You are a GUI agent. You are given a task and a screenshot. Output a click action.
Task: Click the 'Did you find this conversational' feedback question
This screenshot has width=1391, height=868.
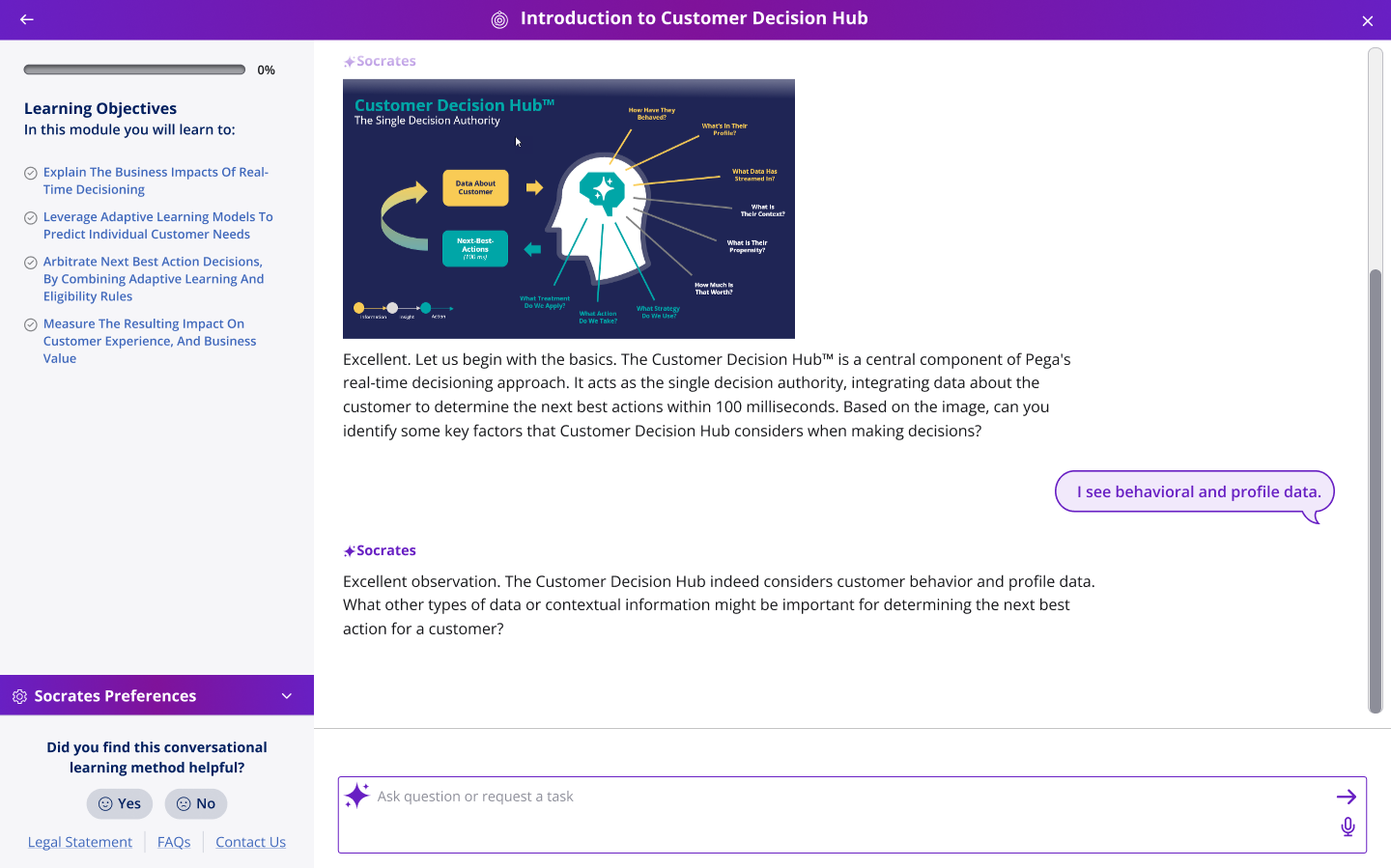coord(156,757)
